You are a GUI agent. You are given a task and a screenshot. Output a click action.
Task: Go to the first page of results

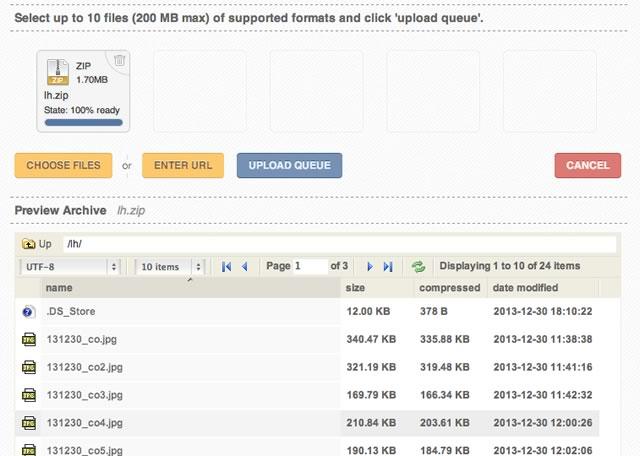tap(227, 267)
